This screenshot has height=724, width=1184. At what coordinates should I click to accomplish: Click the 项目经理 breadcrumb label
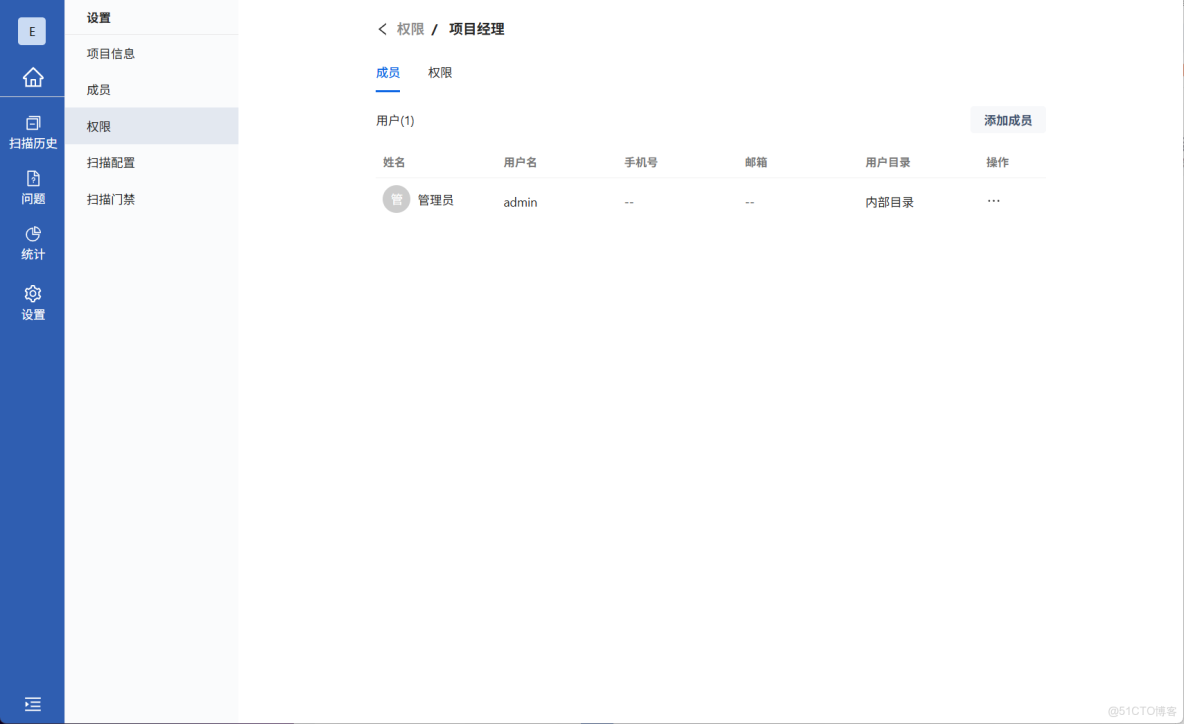476,29
